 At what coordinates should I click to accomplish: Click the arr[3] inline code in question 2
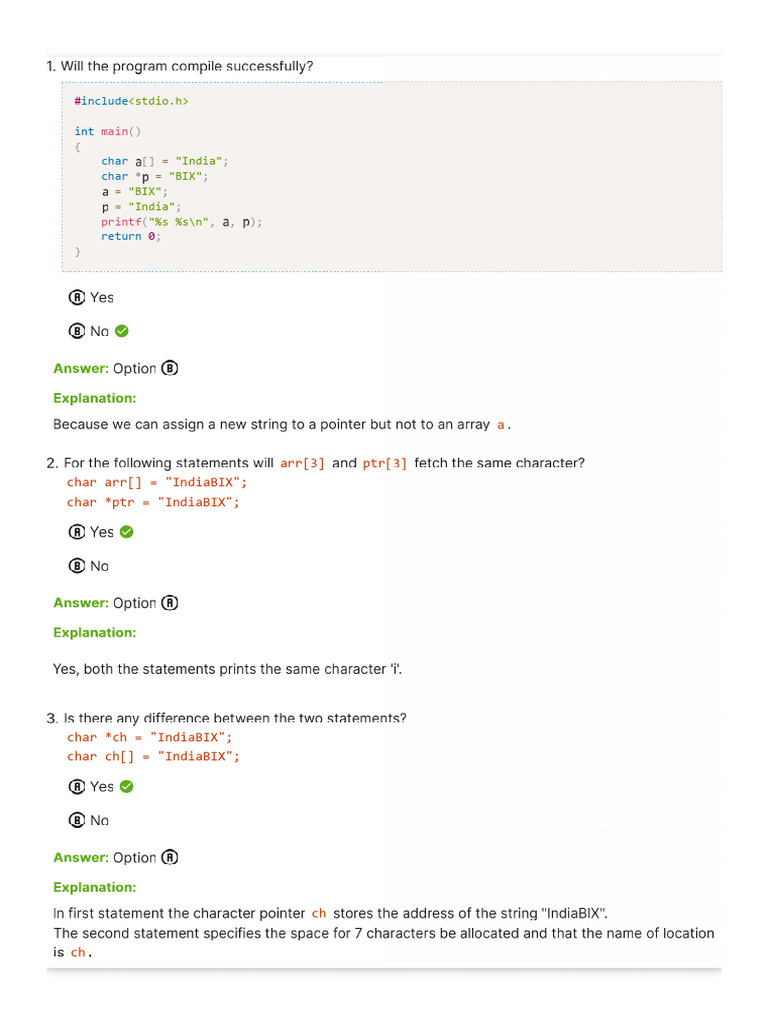302,464
